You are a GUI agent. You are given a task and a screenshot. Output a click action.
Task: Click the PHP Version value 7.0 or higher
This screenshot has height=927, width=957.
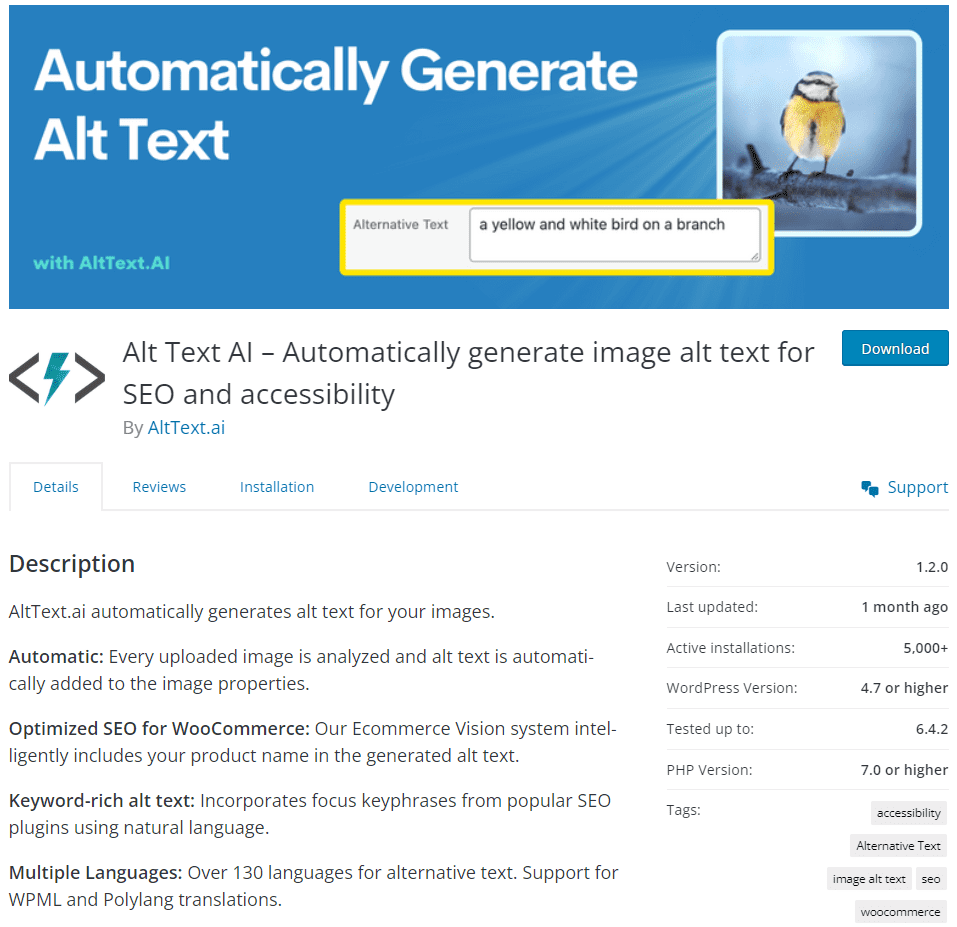pos(904,770)
